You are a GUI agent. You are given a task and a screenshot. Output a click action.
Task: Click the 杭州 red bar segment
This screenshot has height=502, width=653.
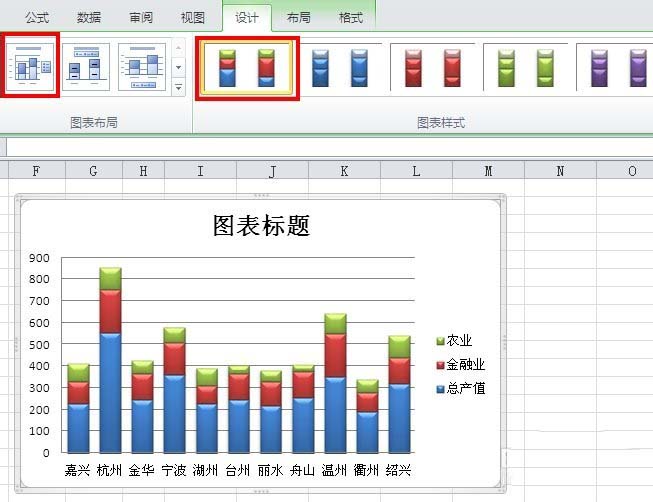(x=110, y=312)
